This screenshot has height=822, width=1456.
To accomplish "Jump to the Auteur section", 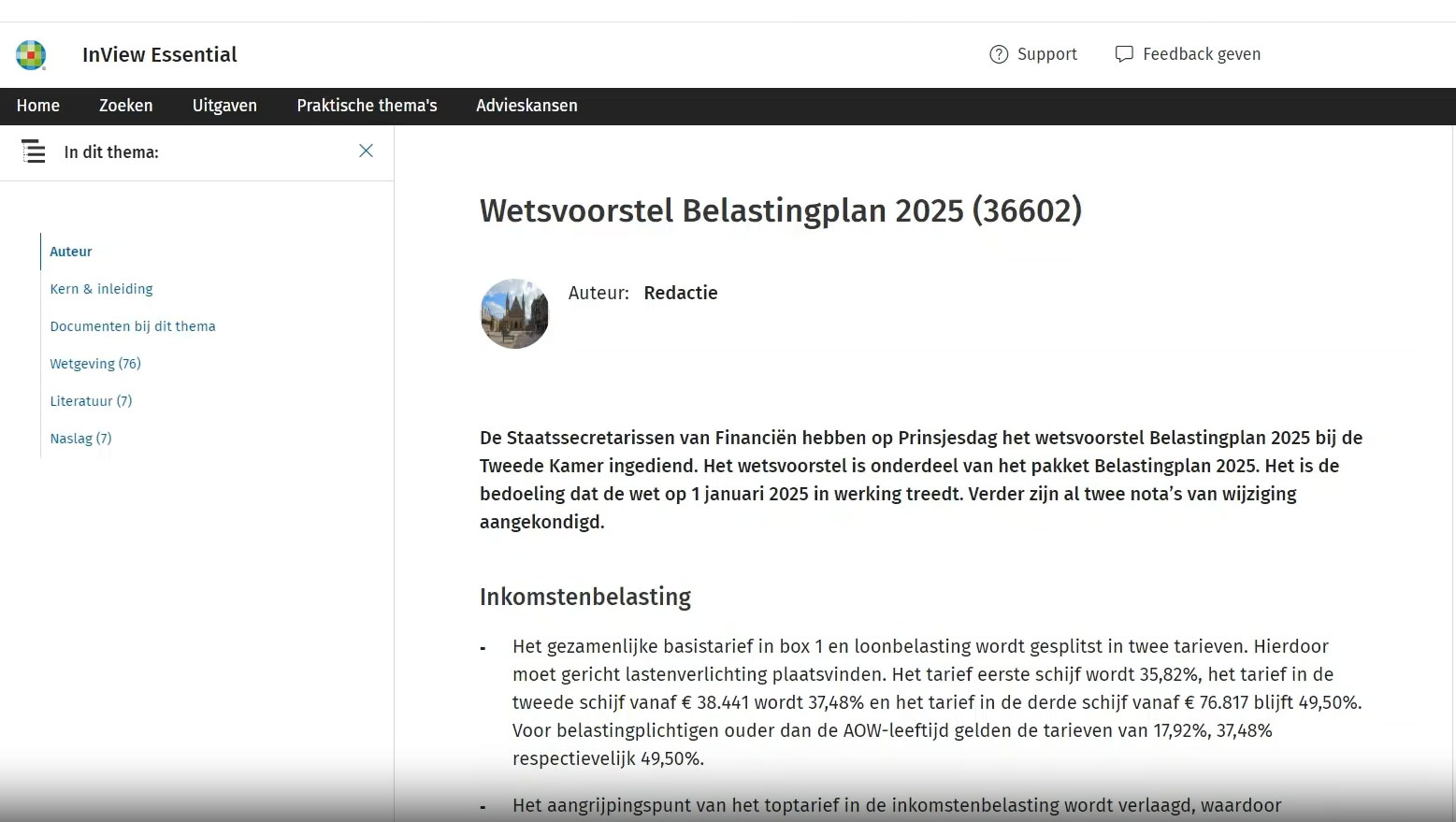I will (x=71, y=252).
